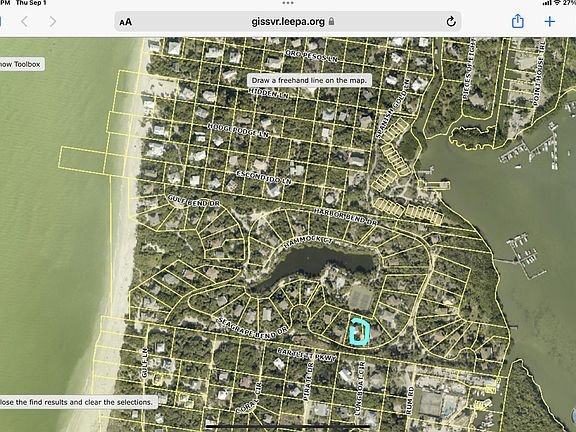The image size is (576, 432).
Task: Click the 'Draw a freehand line' tooltip
Action: click(x=309, y=80)
